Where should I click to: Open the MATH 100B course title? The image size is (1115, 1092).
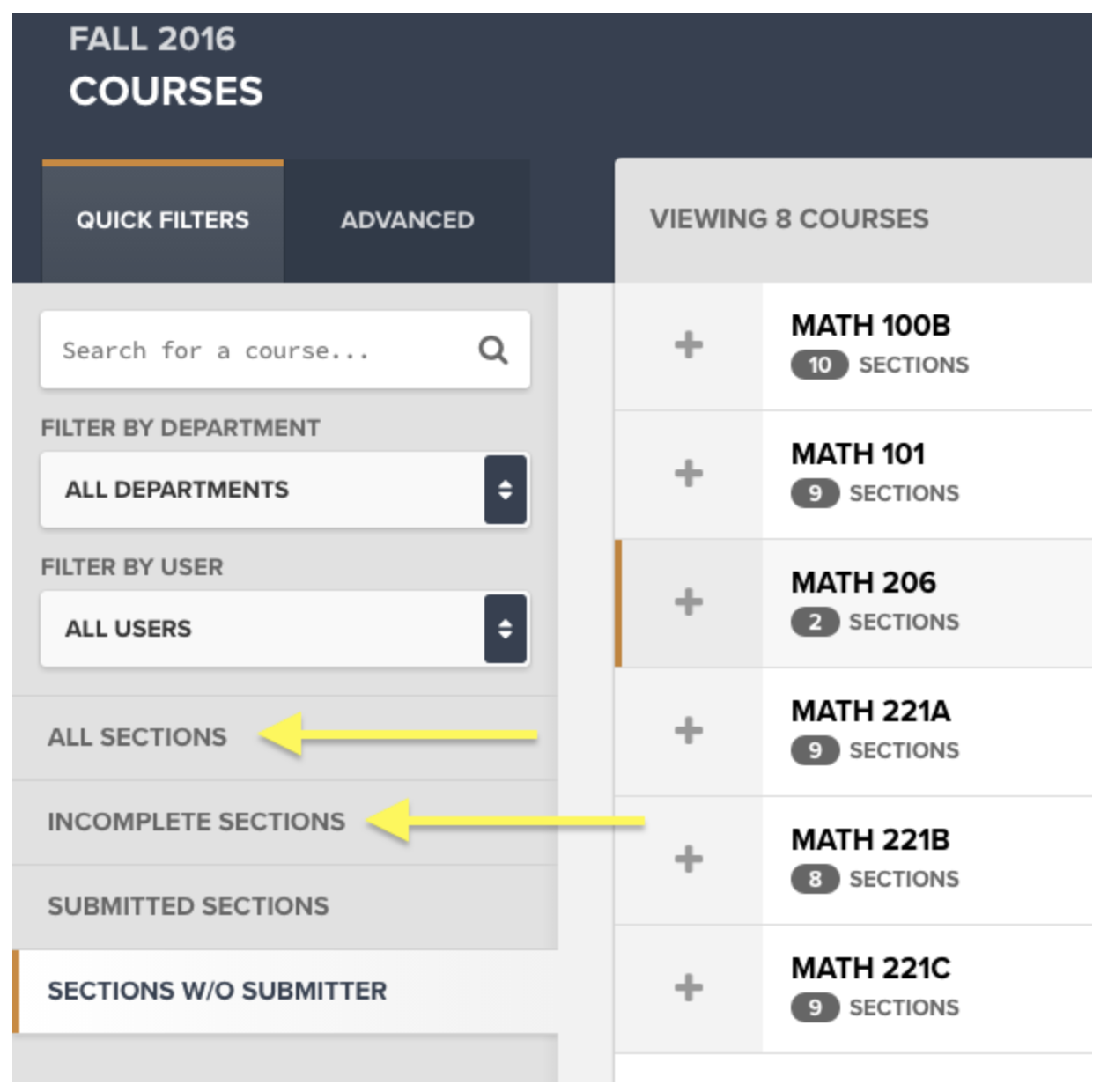[870, 326]
